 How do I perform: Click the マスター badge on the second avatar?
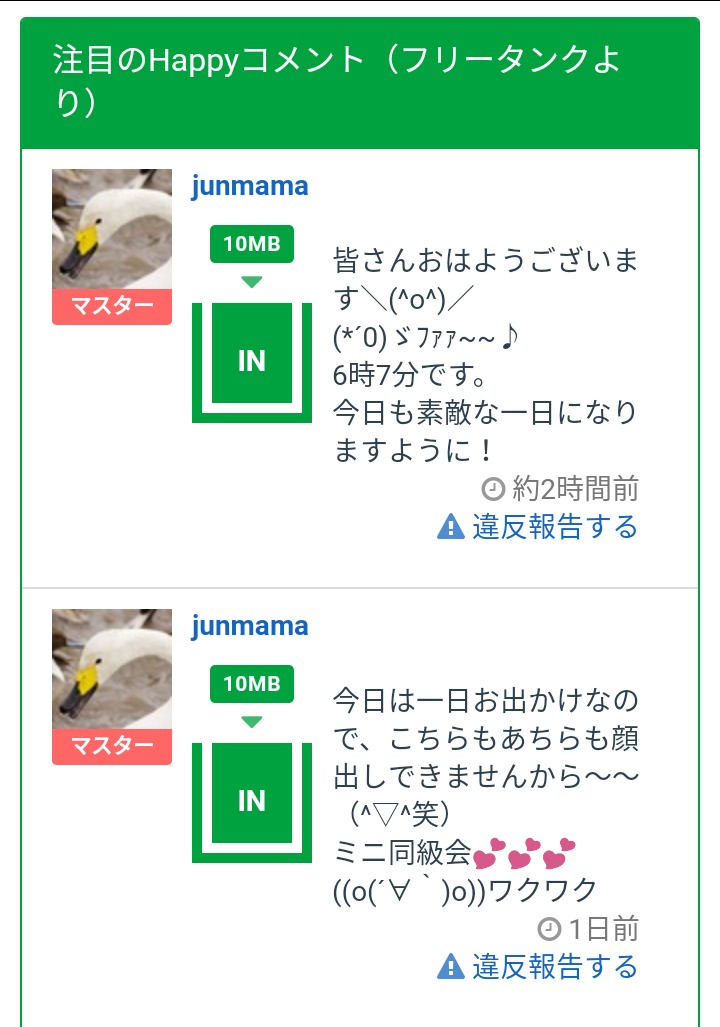tap(112, 746)
